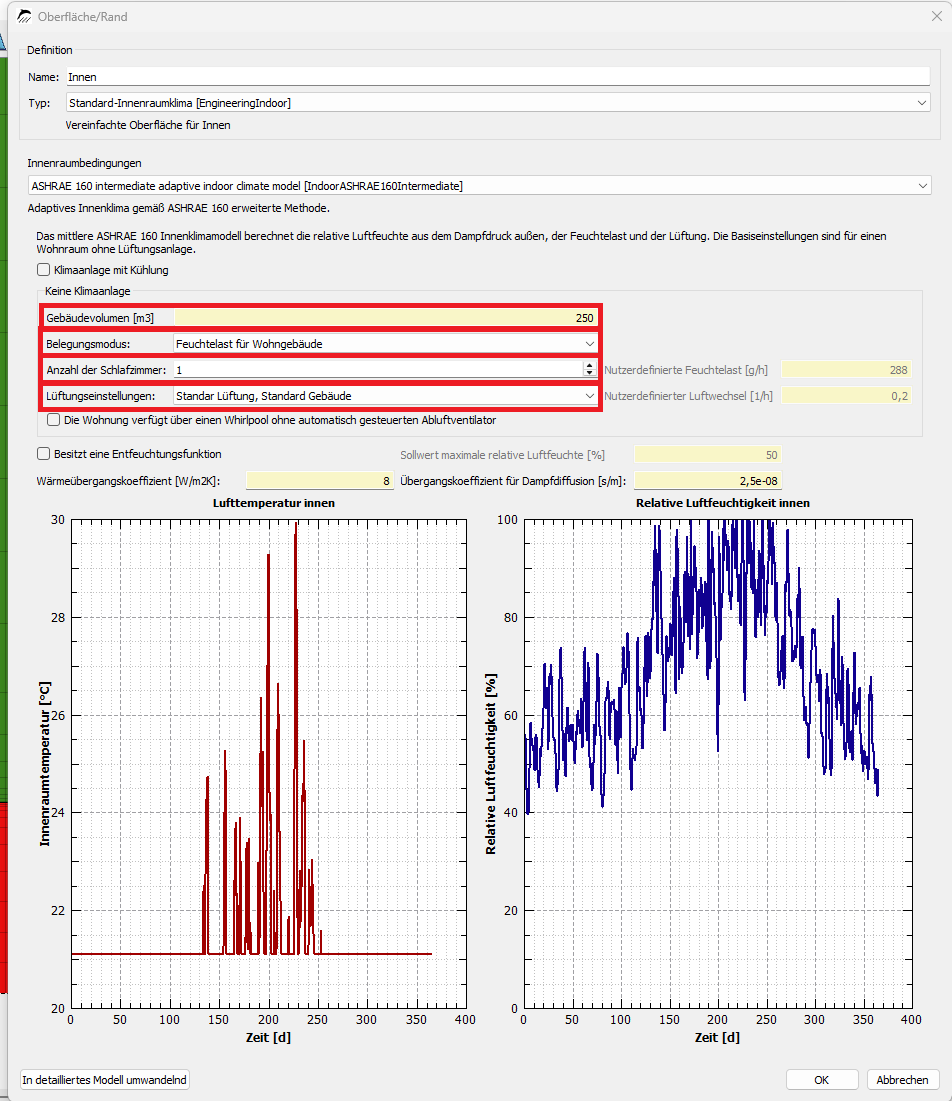Image resolution: width=952 pixels, height=1101 pixels.
Task: Click the Wärmeübergangskoeffizient input field
Action: pos(319,481)
